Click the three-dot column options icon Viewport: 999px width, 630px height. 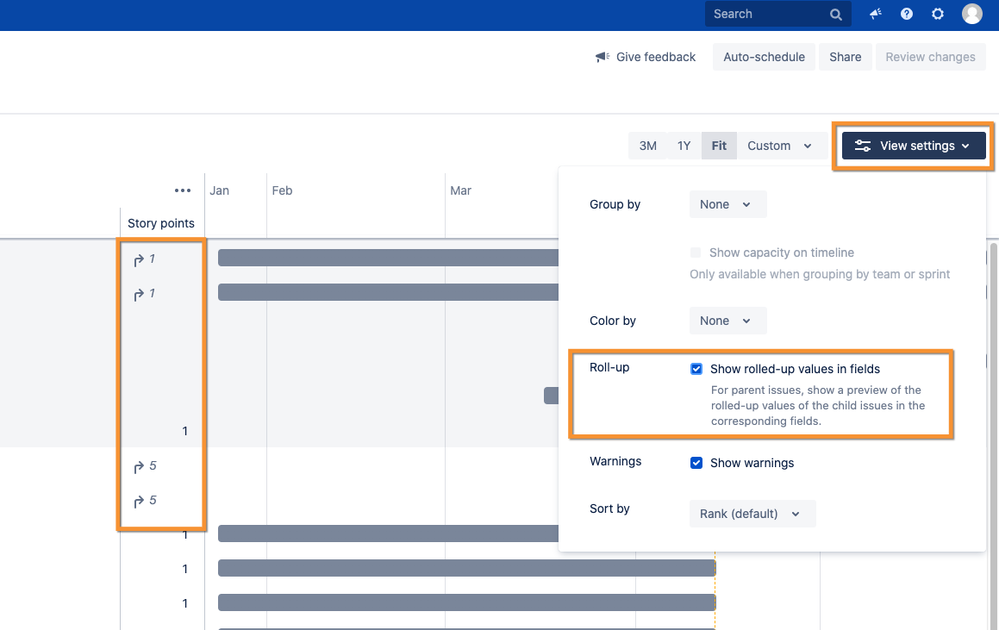click(x=182, y=190)
